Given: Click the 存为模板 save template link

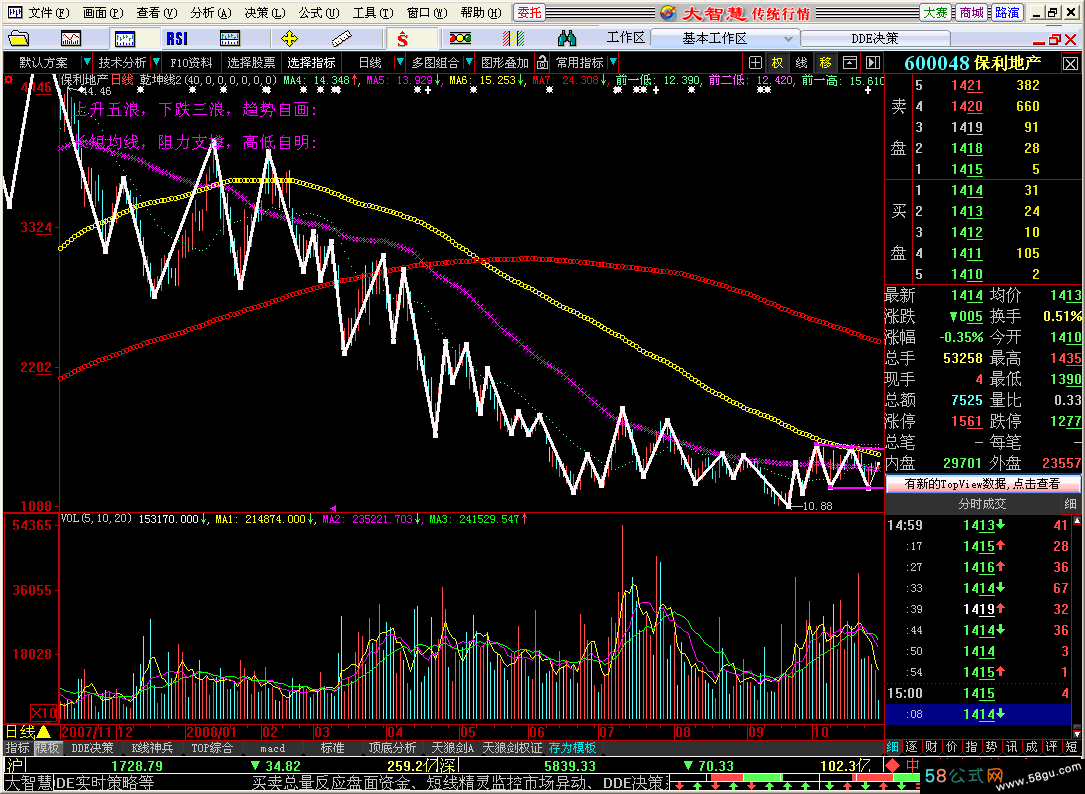Looking at the screenshot, I should tap(572, 748).
